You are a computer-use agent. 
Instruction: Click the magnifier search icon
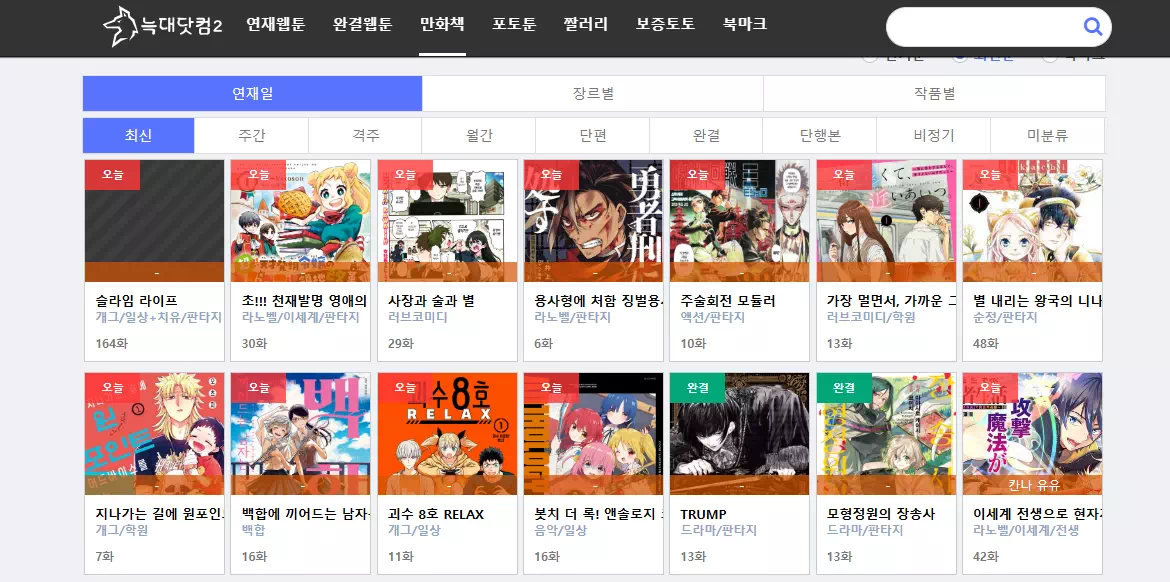[1092, 27]
